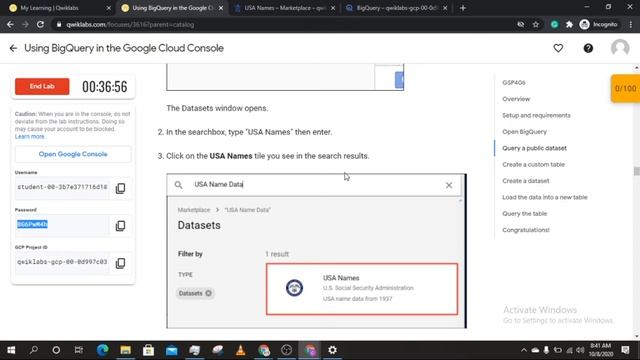This screenshot has height=360, width=640.
Task: Jump to Load the data into a new table
Action: pos(545,197)
